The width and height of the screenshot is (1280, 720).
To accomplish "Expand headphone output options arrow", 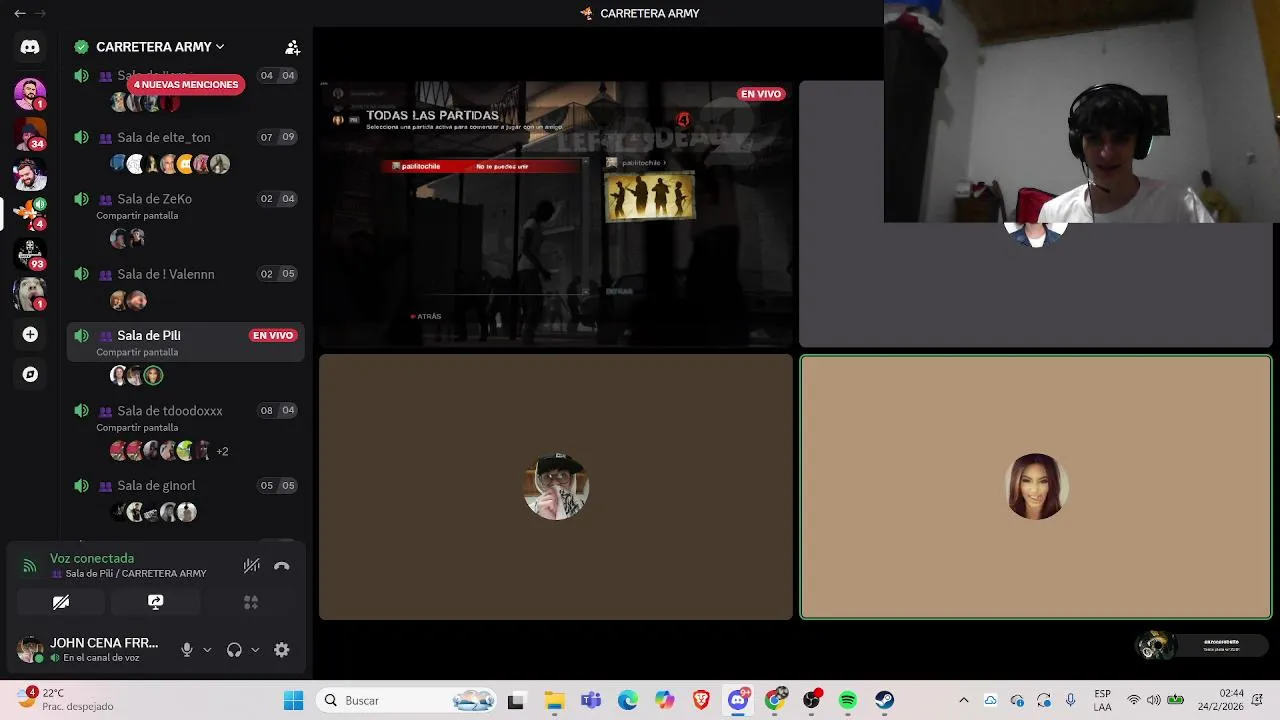I will [255, 650].
